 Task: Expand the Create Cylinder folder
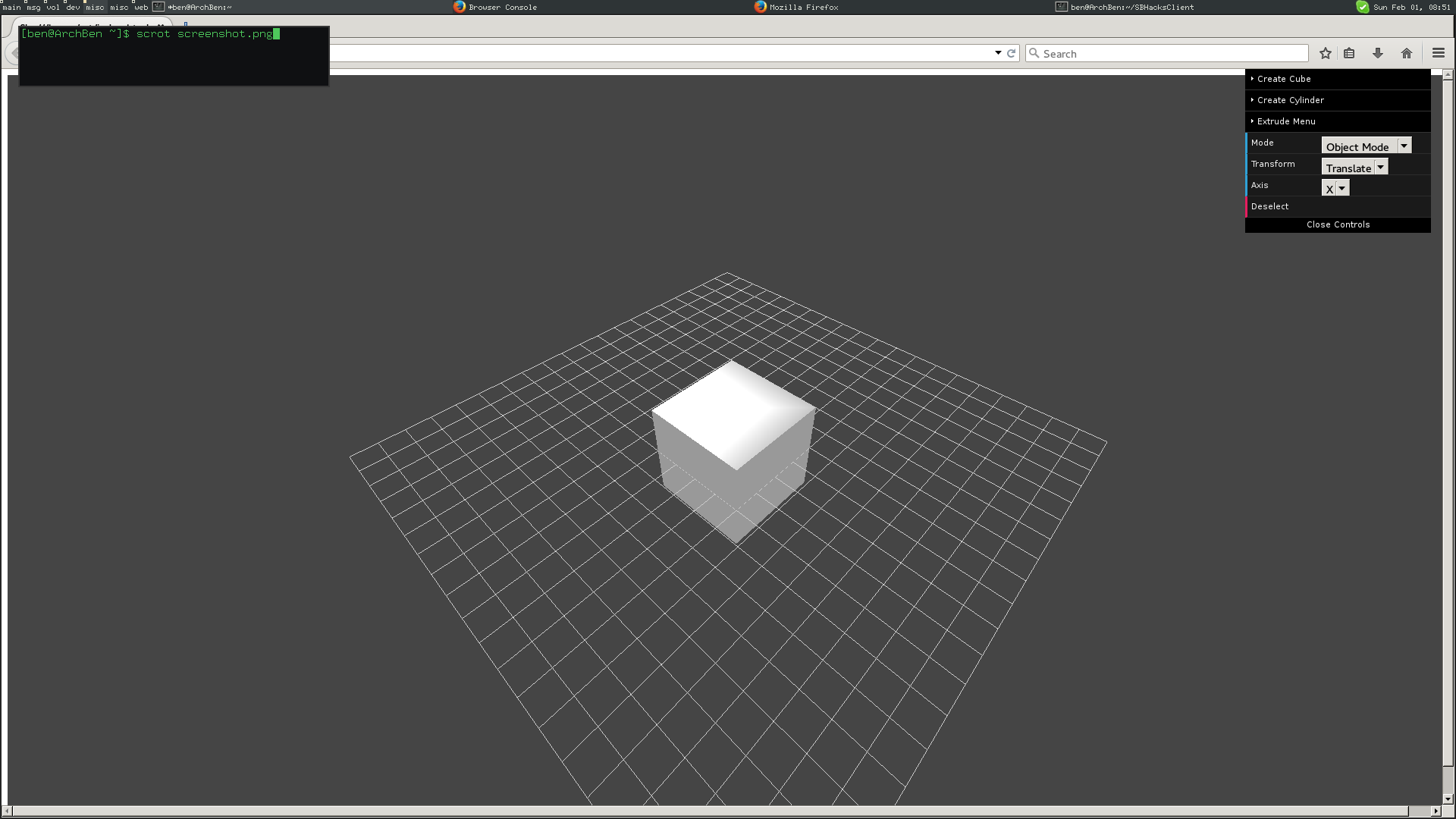pos(1290,100)
